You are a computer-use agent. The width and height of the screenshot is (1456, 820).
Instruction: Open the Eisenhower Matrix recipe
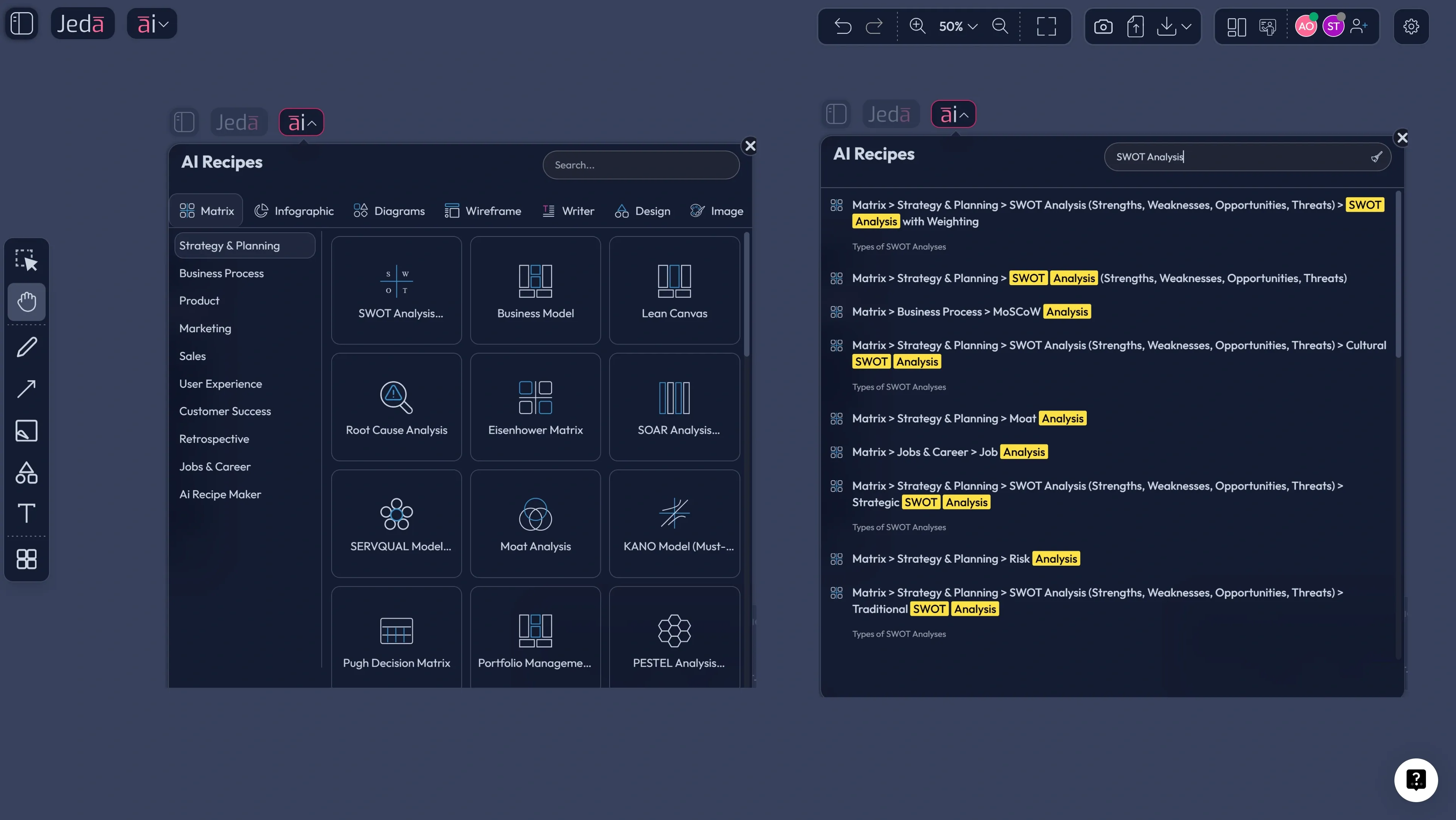click(535, 407)
